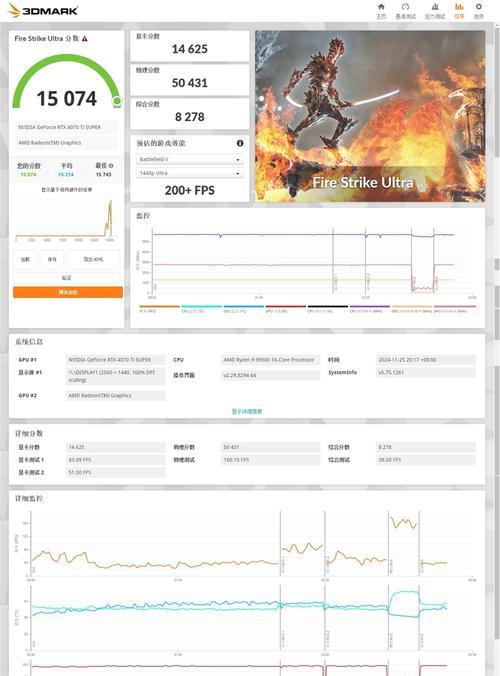Click the combined score card showing 8 278
This screenshot has height=676, width=500.
click(x=190, y=113)
